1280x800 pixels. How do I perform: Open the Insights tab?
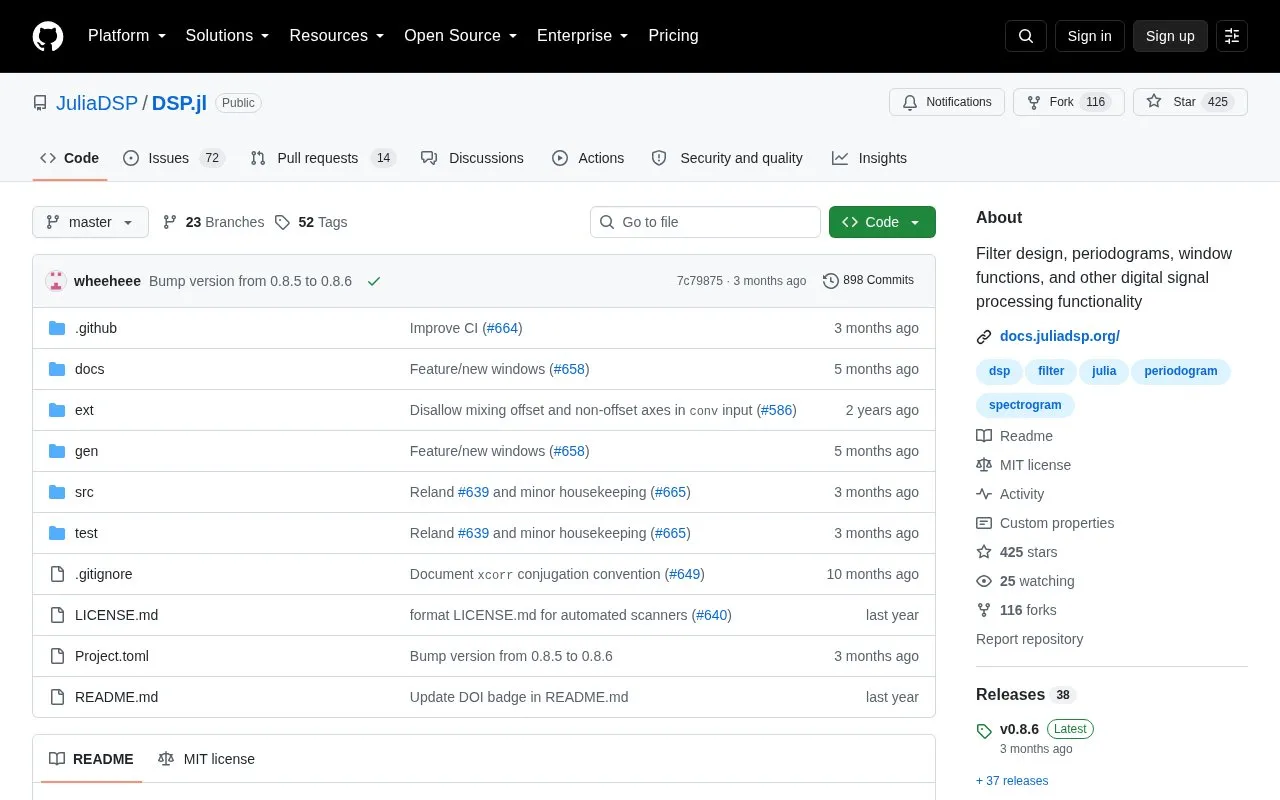869,158
